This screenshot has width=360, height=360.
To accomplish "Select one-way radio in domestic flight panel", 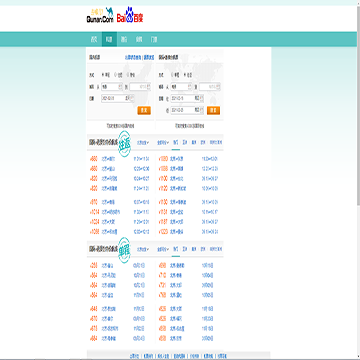I will coord(103,75).
